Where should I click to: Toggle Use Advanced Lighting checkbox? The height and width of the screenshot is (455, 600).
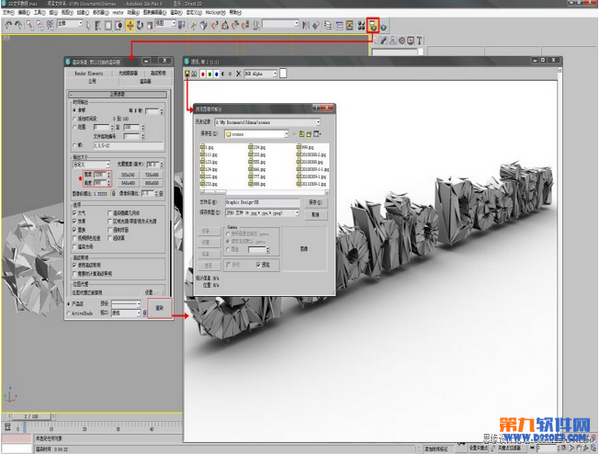tap(75, 265)
